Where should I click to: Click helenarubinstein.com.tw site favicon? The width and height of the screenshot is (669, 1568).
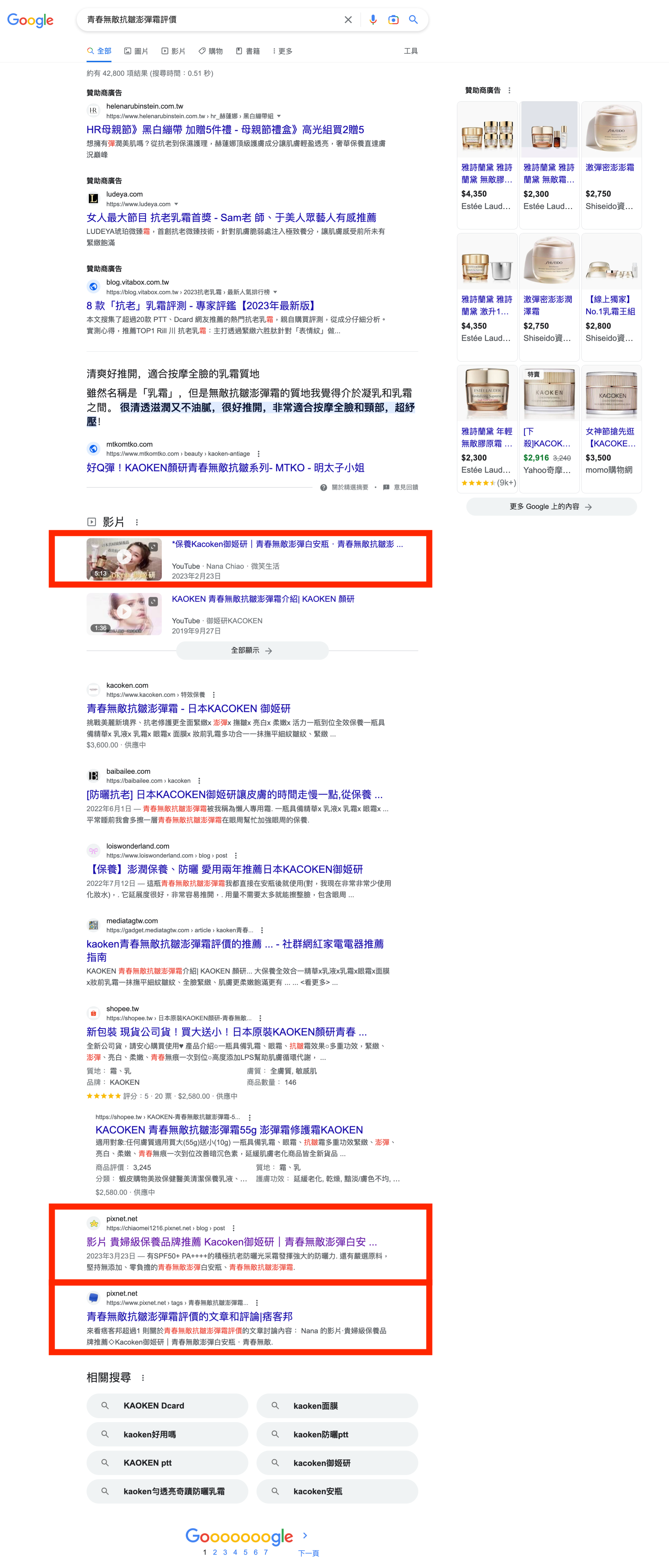(x=93, y=111)
